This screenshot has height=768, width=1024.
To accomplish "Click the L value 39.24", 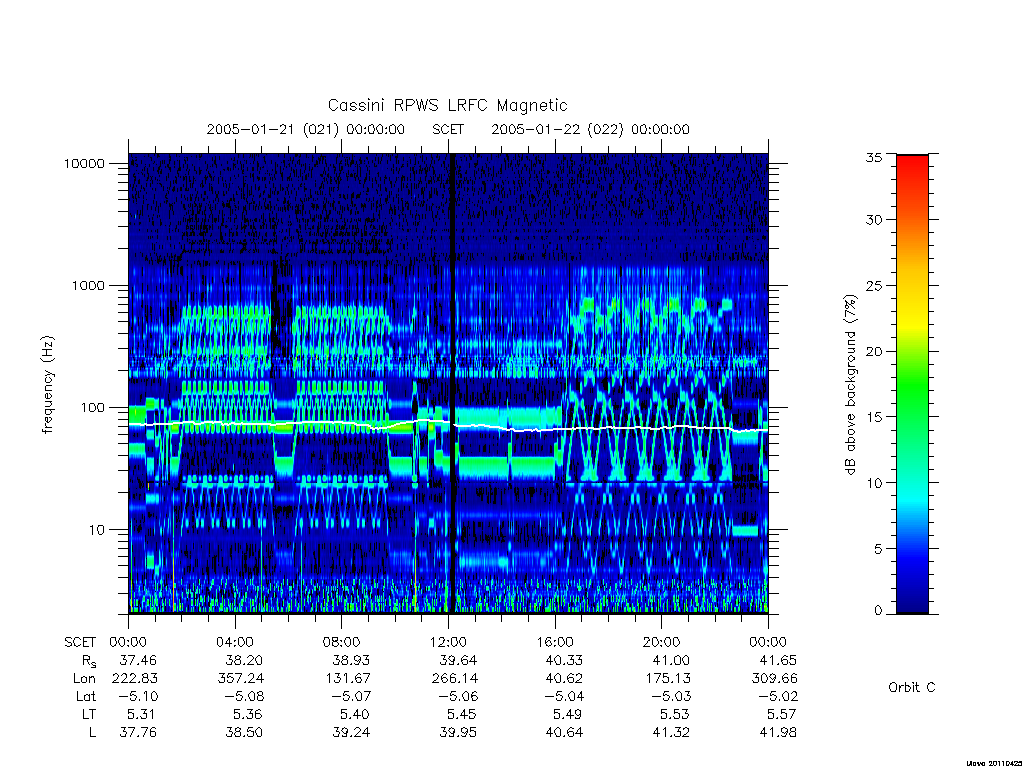I will (x=351, y=733).
